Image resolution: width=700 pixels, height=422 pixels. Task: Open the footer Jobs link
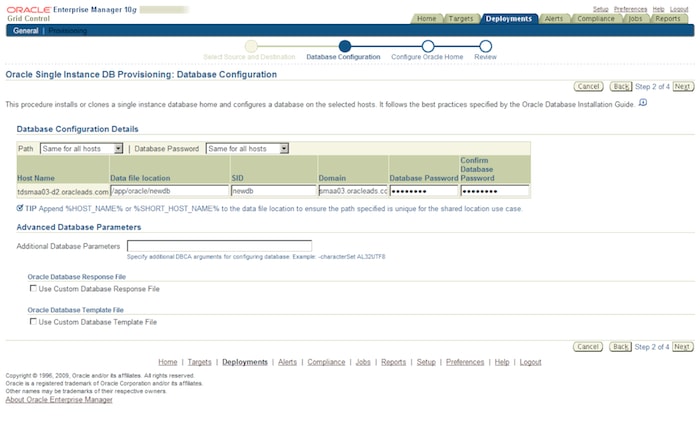(363, 362)
